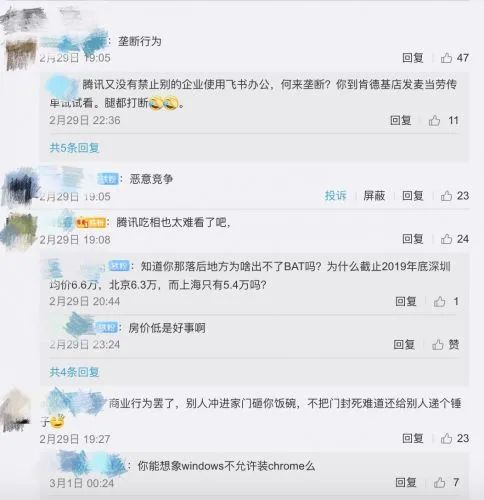Screen dimensions: 484x500
Task: Open avatar of 恶意竞争 commenter
Action: [21, 187]
